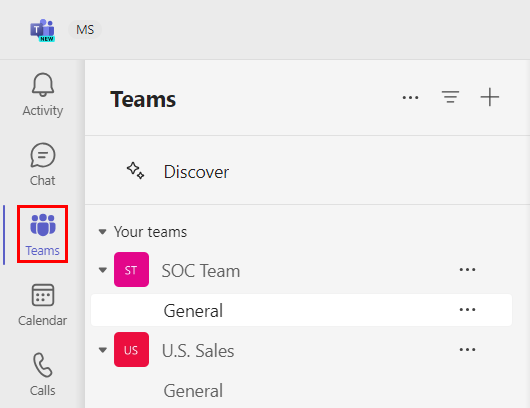Image resolution: width=530 pixels, height=408 pixels.
Task: Open the MS account badge
Action: tap(85, 30)
